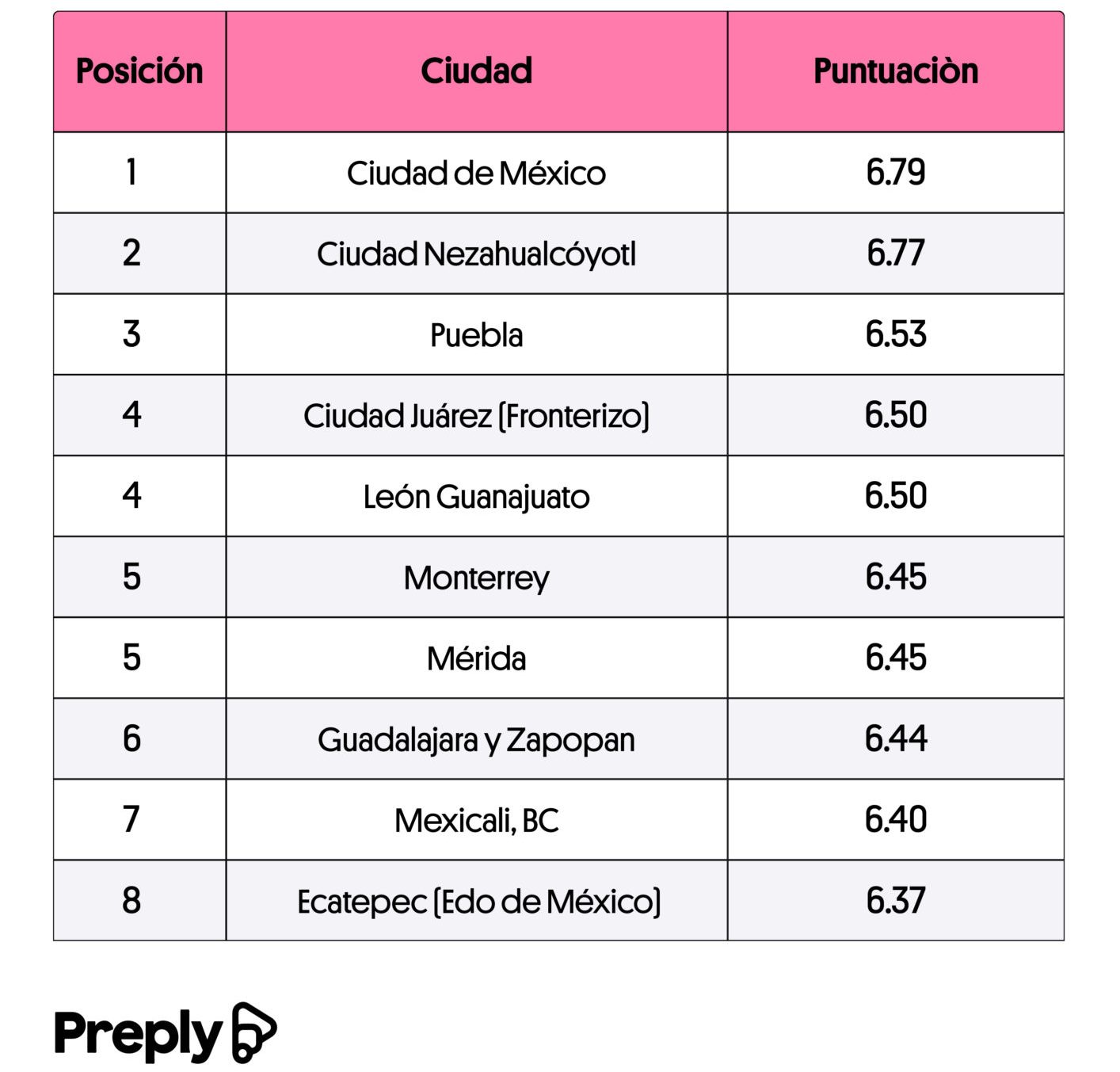Select the Puntuación column header
The image size is (1120, 1072).
[896, 71]
